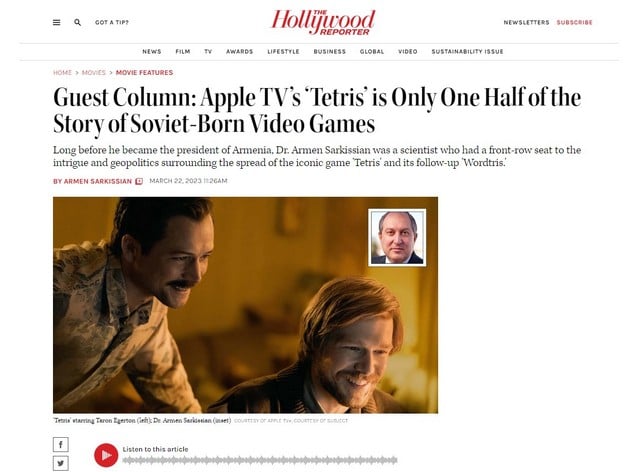This screenshot has height=472, width=640.
Task: Open the Sustainability Issue section
Action: click(x=467, y=51)
